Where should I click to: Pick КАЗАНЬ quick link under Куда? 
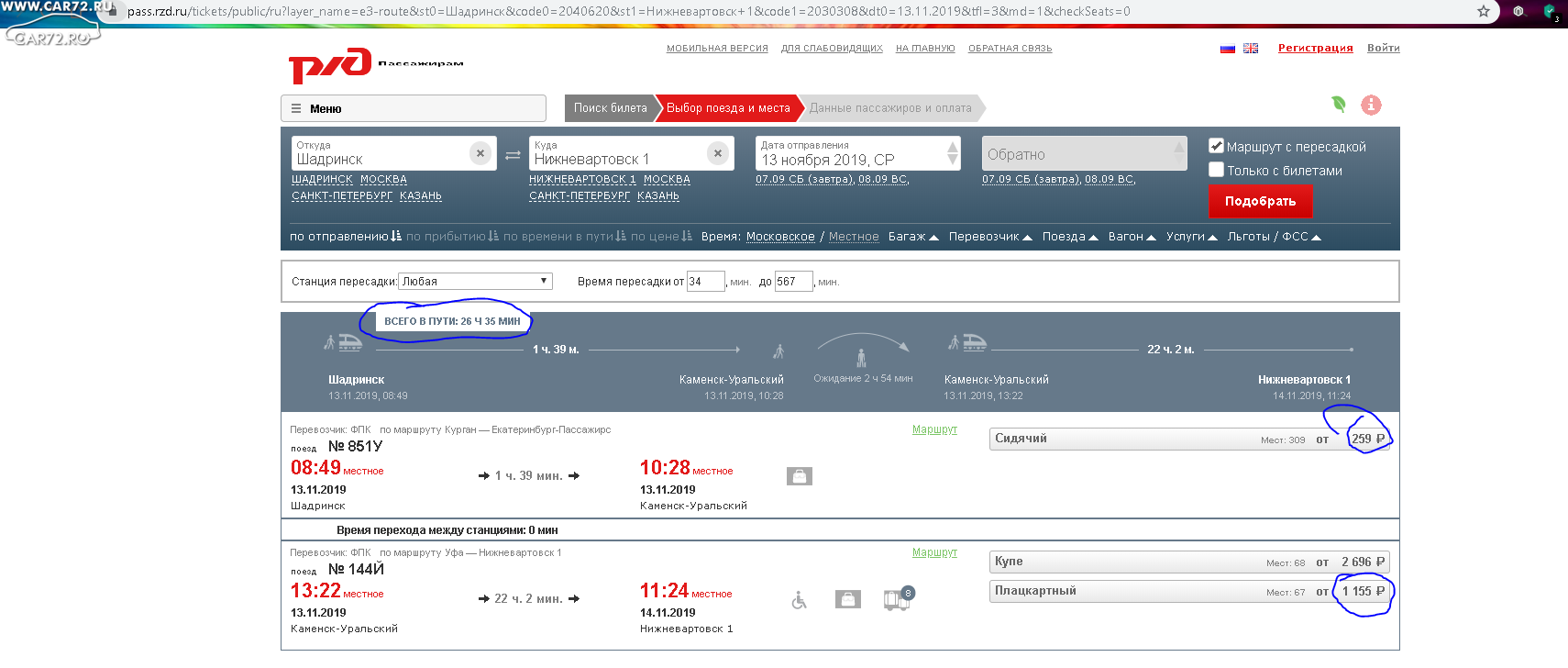tap(658, 196)
